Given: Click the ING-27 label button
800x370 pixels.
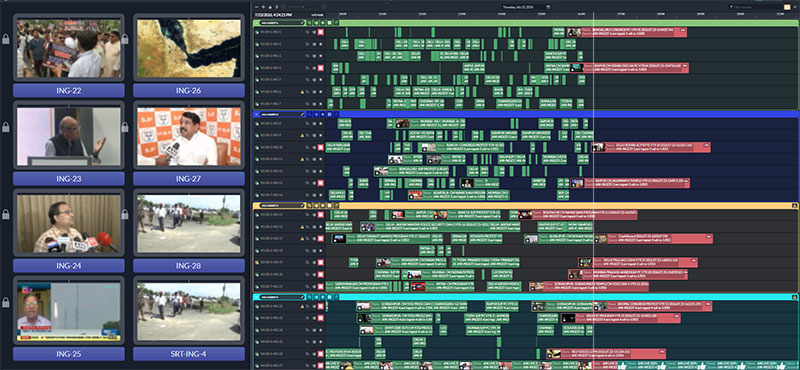Looking at the screenshot, I should (189, 179).
